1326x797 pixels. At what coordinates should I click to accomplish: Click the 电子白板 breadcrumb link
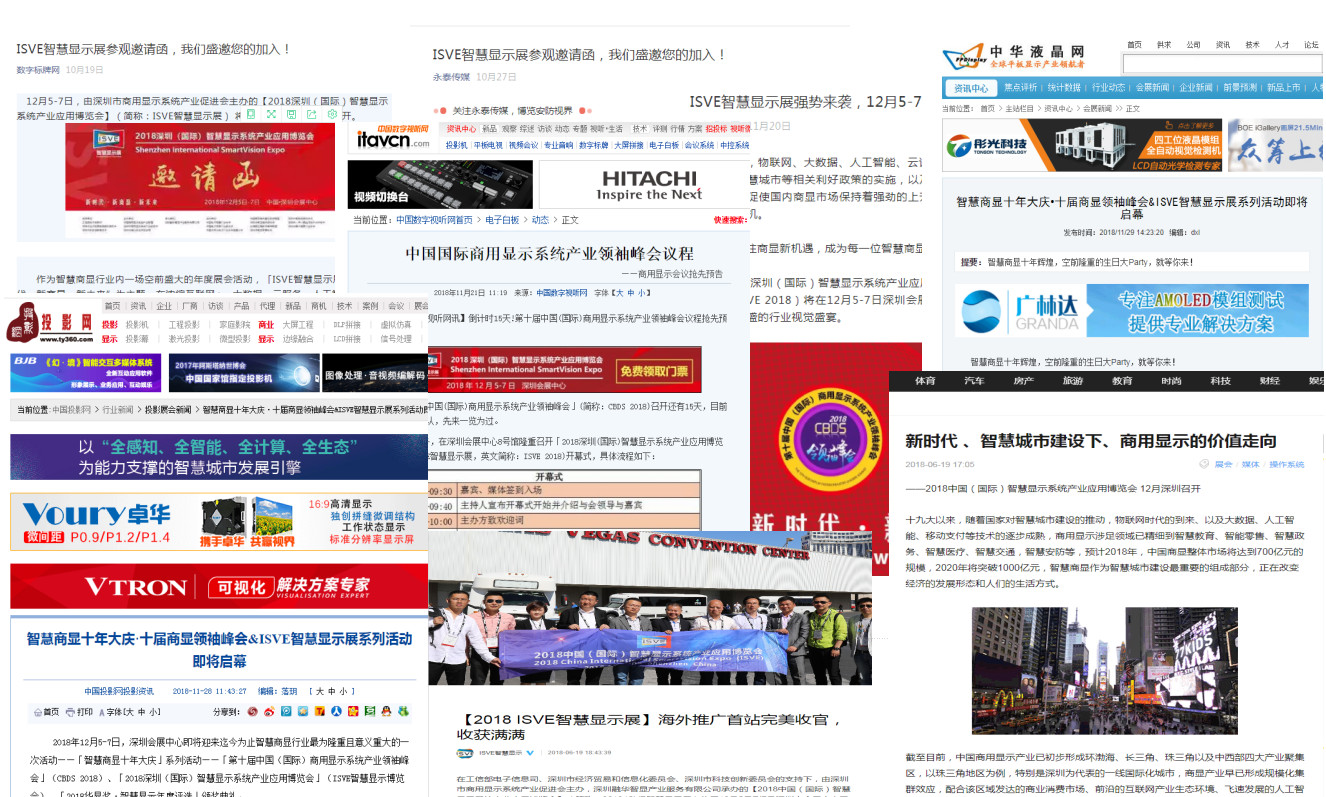(502, 220)
